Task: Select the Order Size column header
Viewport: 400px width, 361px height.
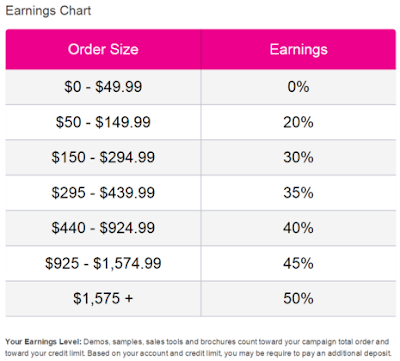Action: [103, 49]
